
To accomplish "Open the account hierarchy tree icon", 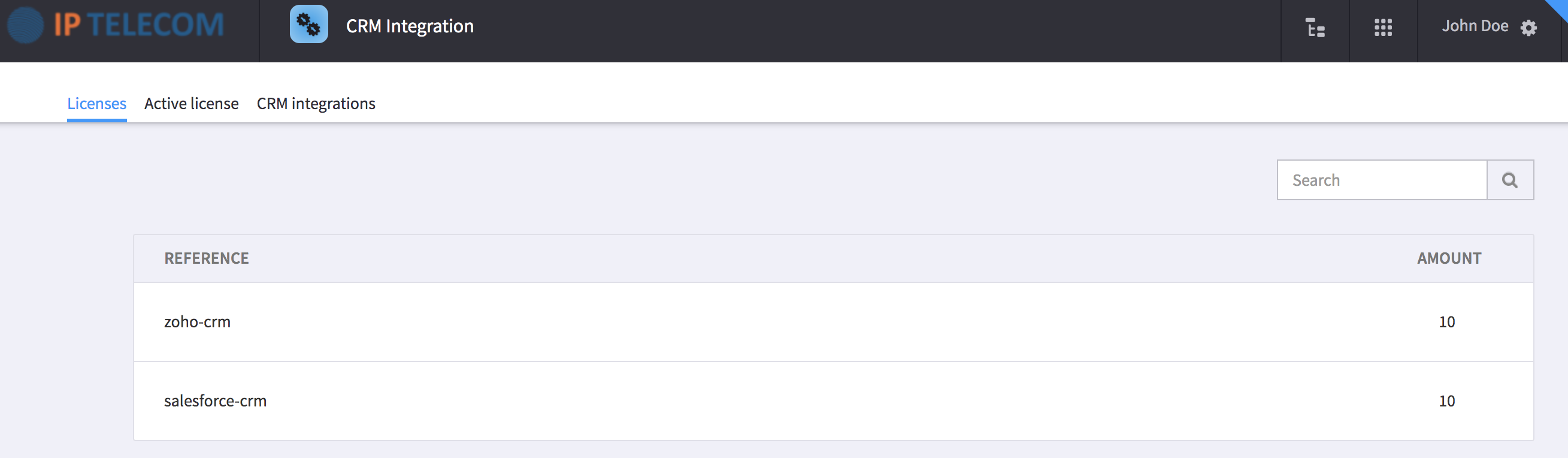I will coord(1315,28).
